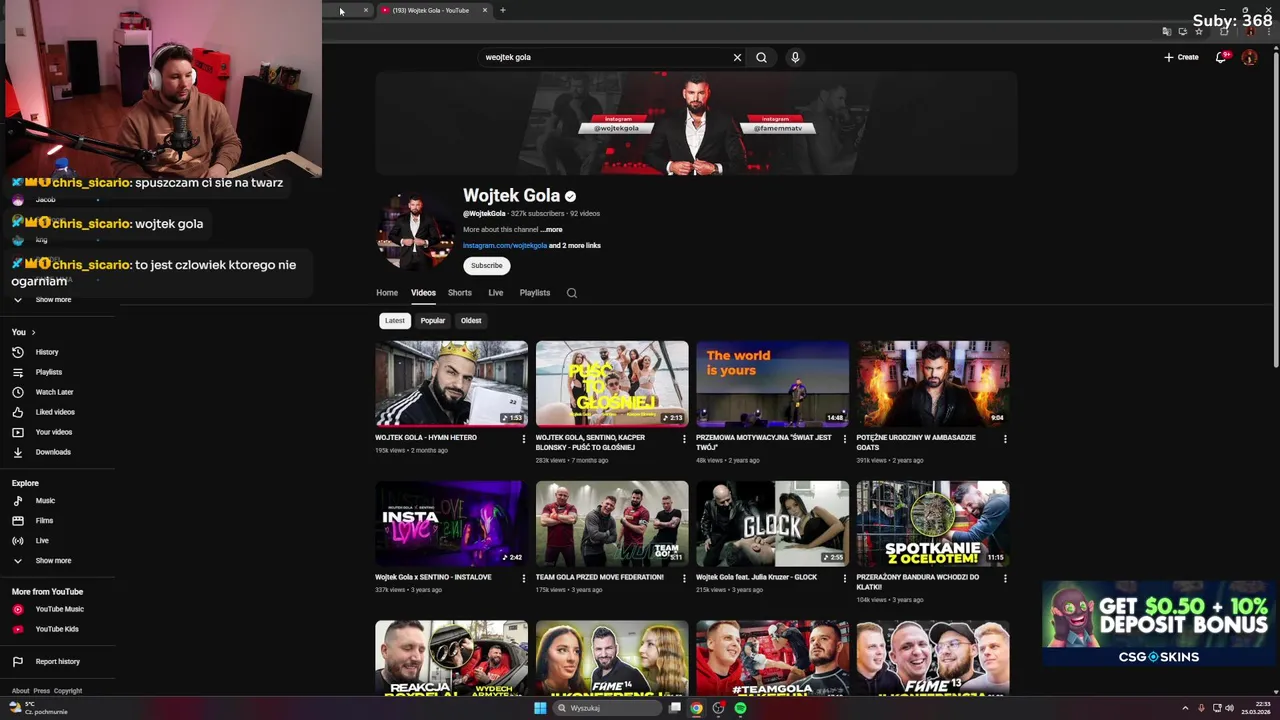Open options for INSTALOVE video
The image size is (1280, 720).
tap(523, 578)
